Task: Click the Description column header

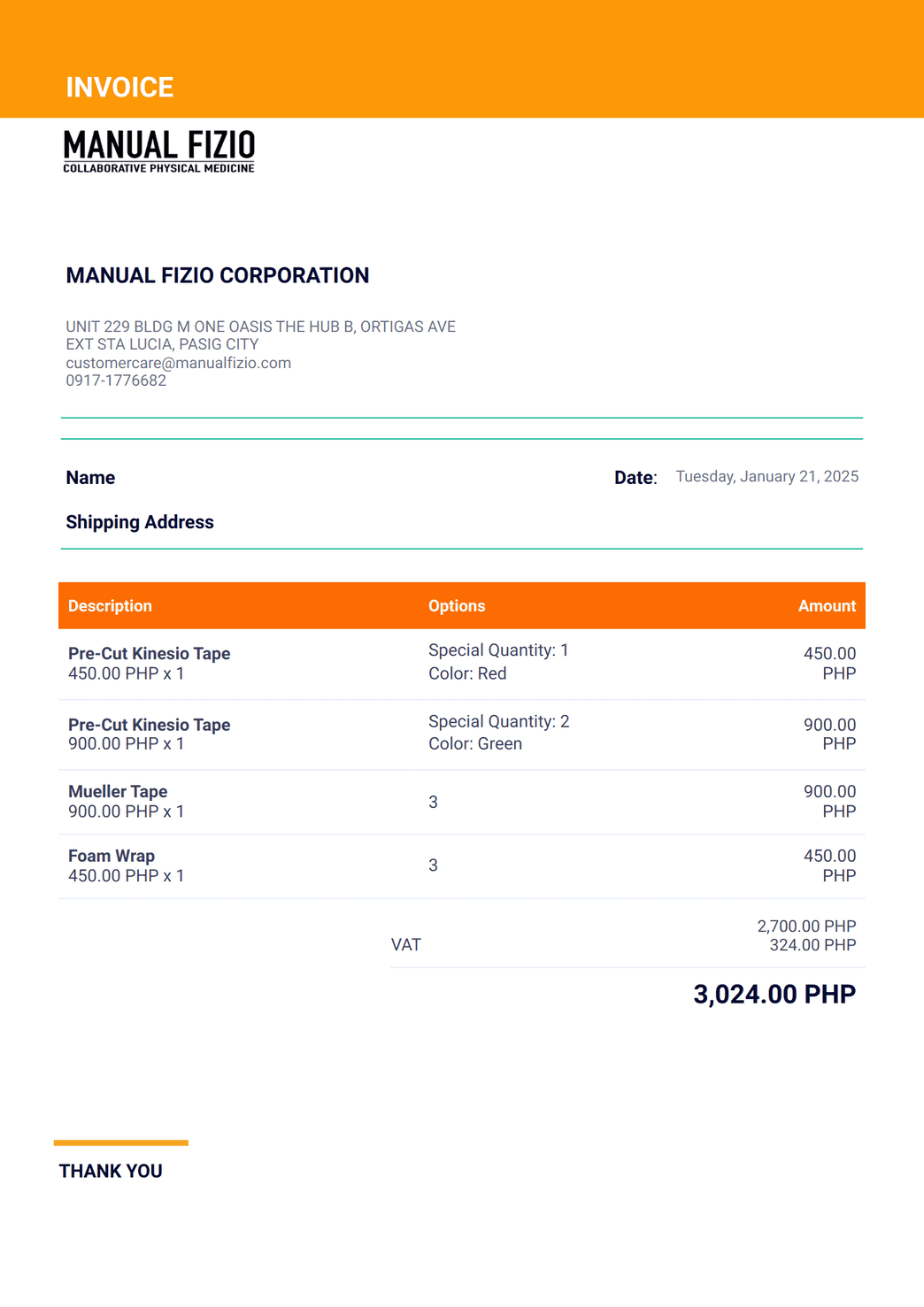Action: [x=110, y=606]
